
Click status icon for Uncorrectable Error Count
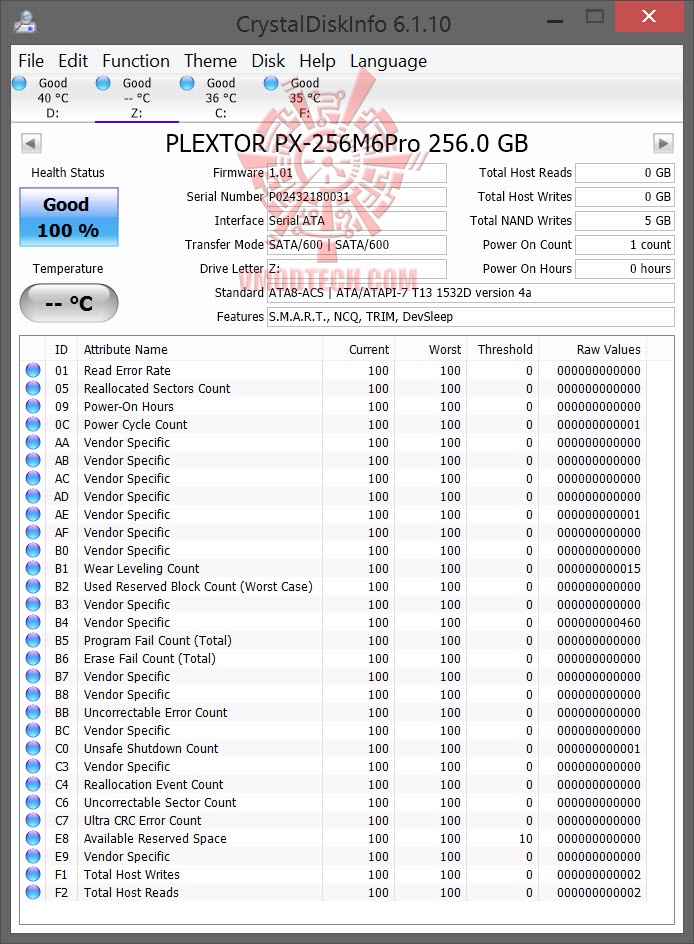(x=33, y=712)
